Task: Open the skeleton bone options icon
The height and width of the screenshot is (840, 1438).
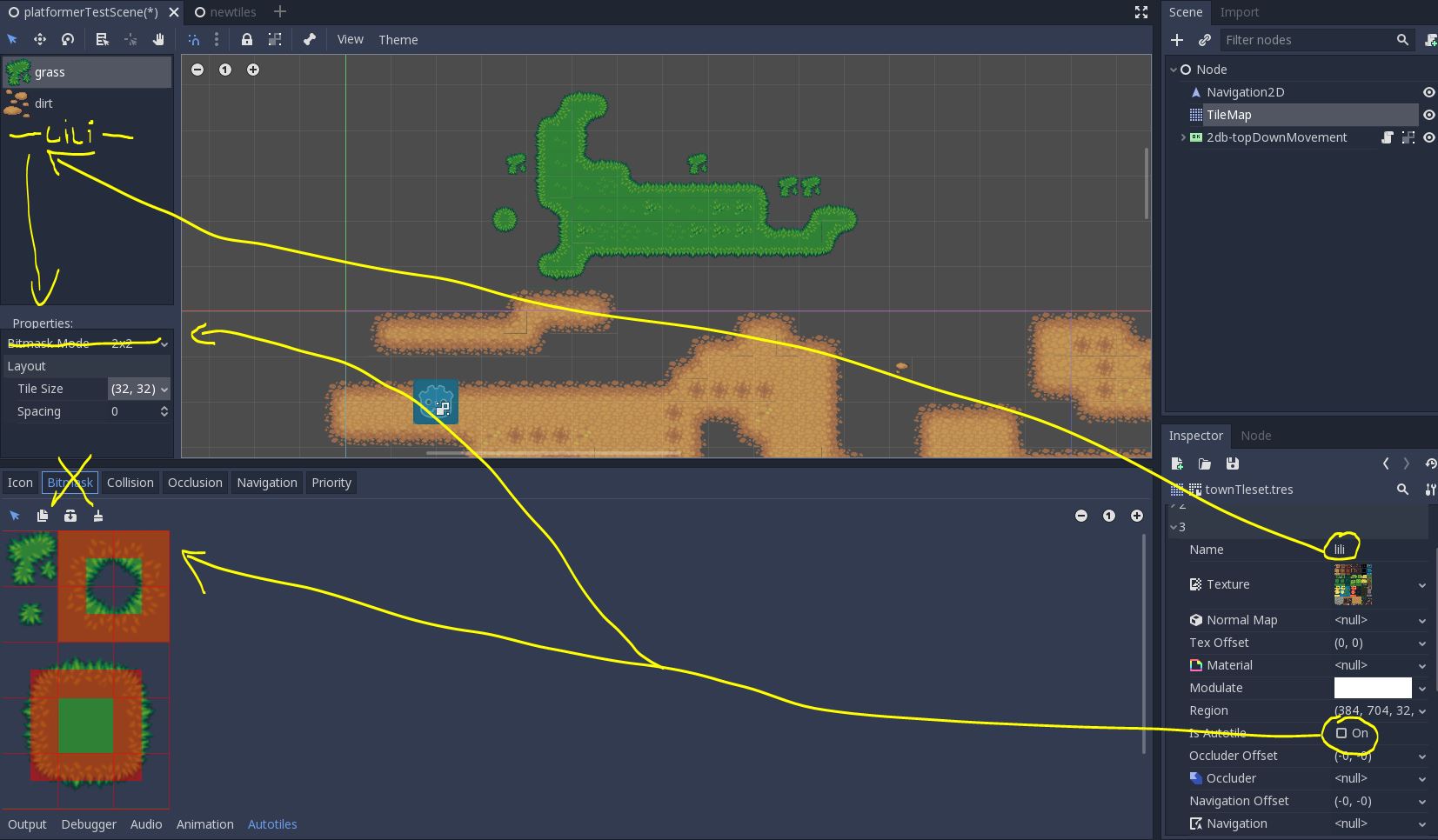Action: point(309,39)
